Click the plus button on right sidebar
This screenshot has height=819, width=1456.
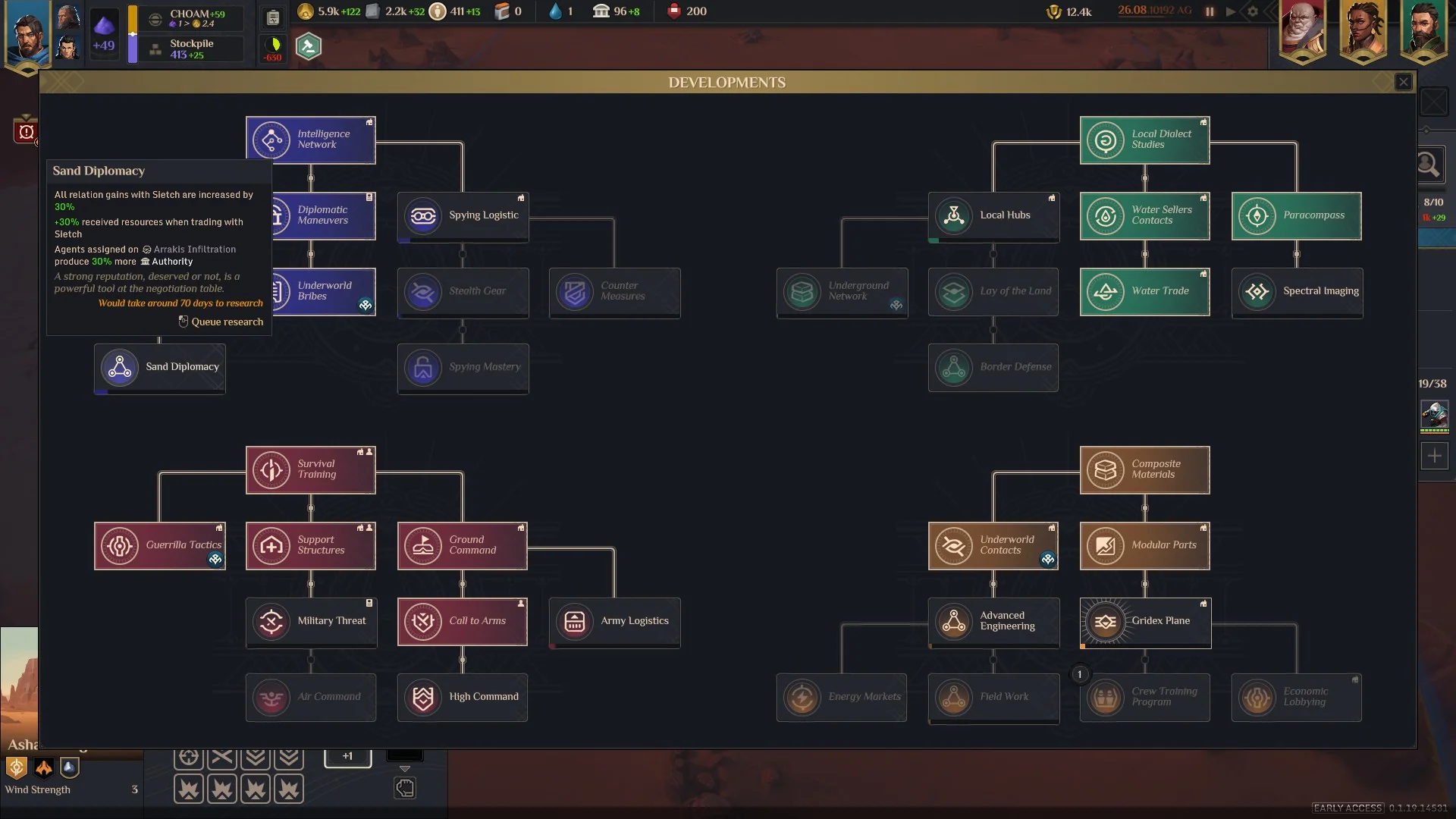click(1434, 456)
